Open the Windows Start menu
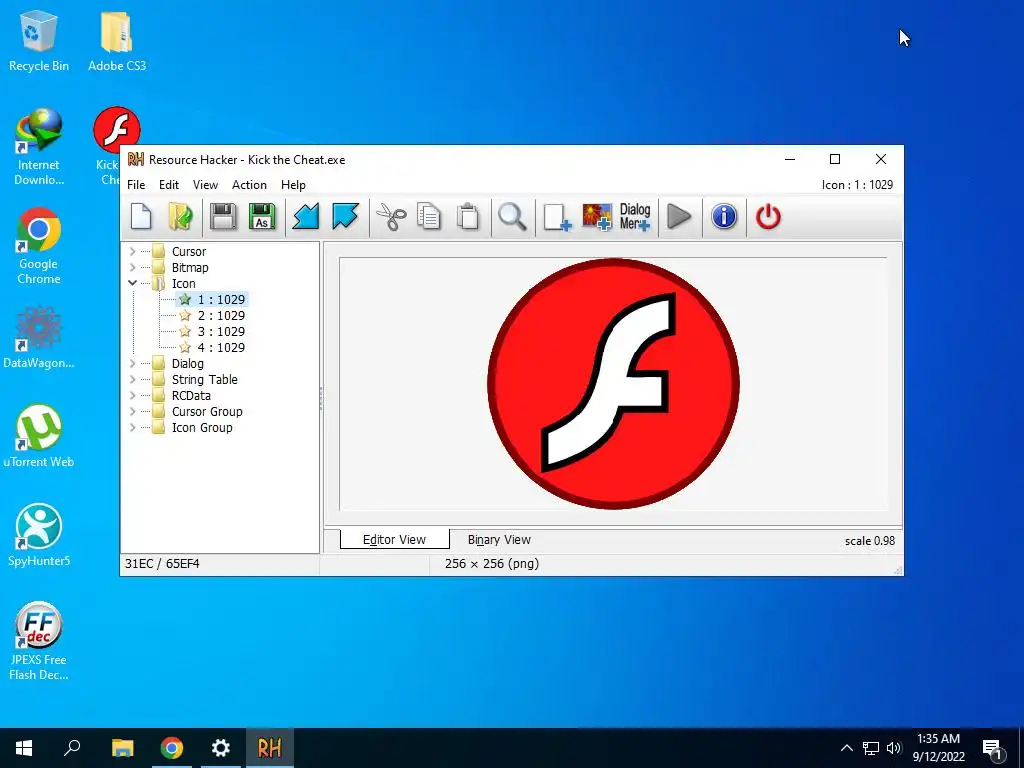1024x768 pixels. tap(24, 748)
